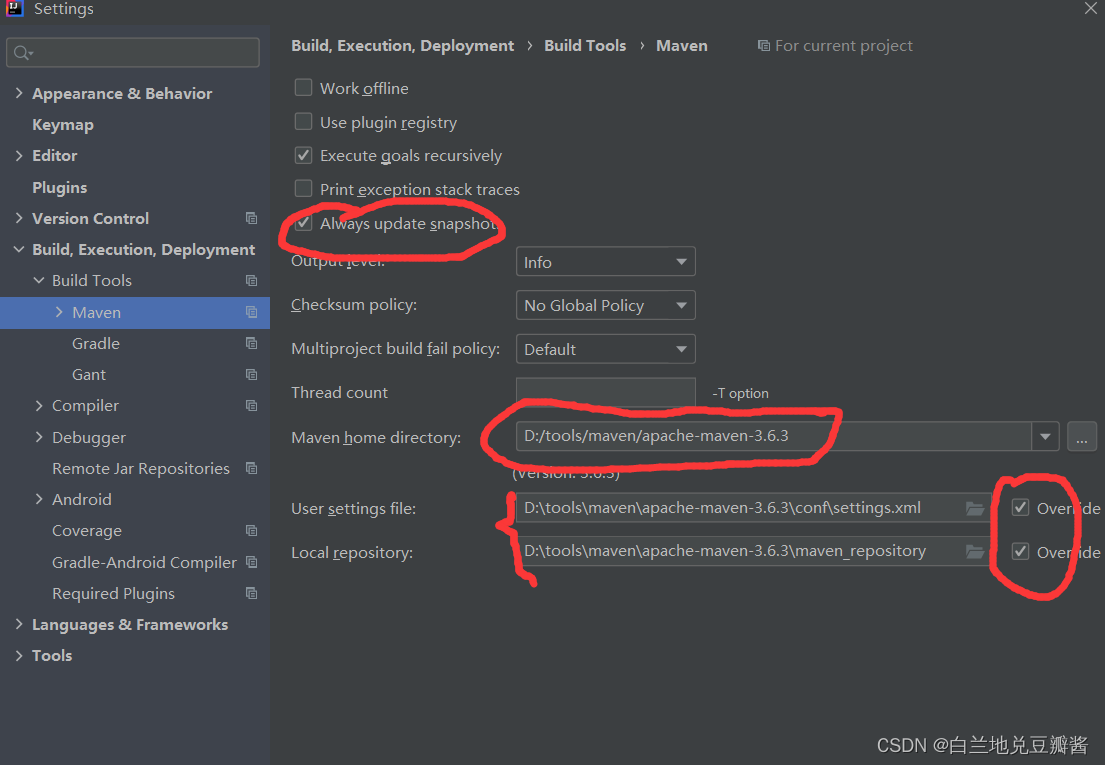Open Required Plugins settings
1105x765 pixels.
(x=113, y=593)
